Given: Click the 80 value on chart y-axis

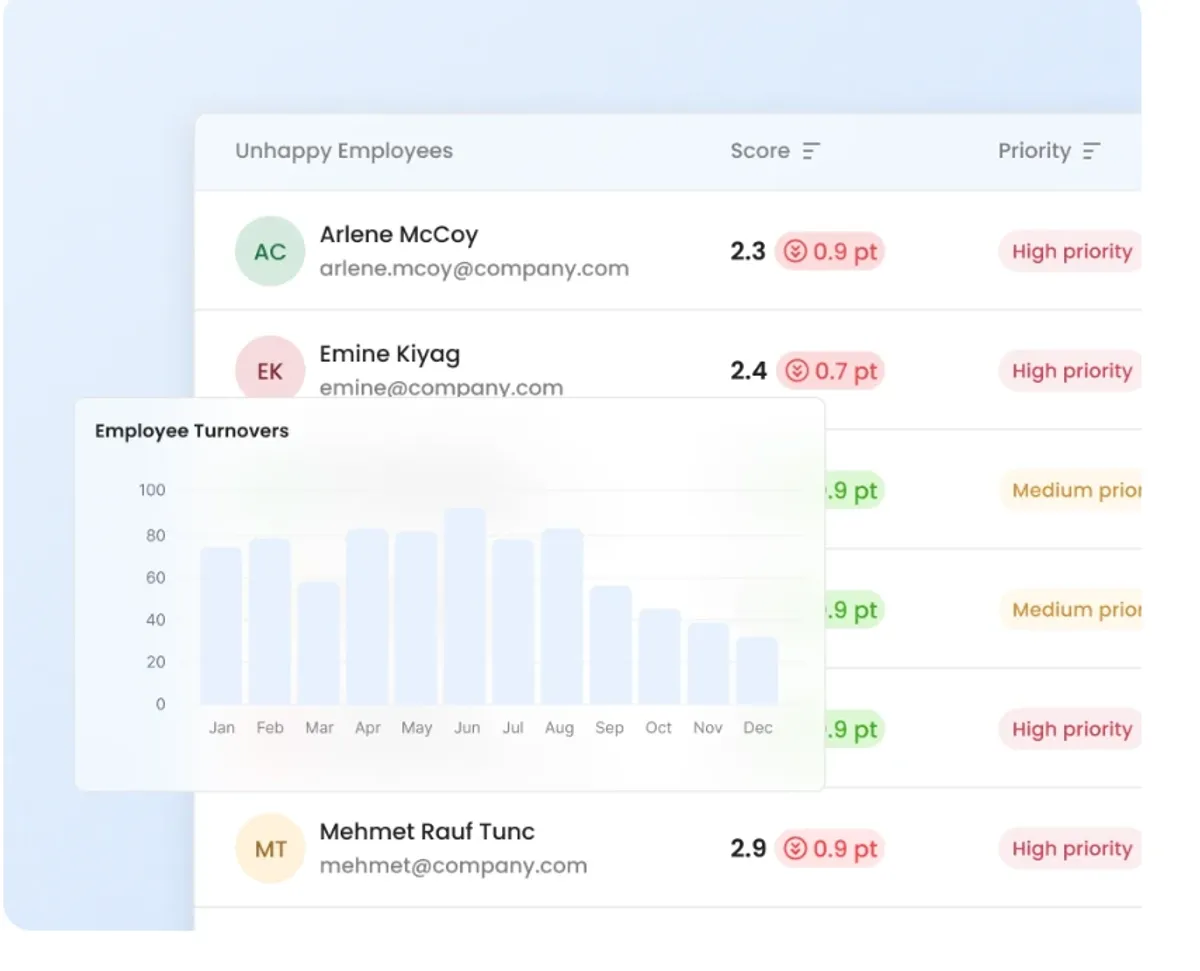Looking at the screenshot, I should tap(155, 536).
